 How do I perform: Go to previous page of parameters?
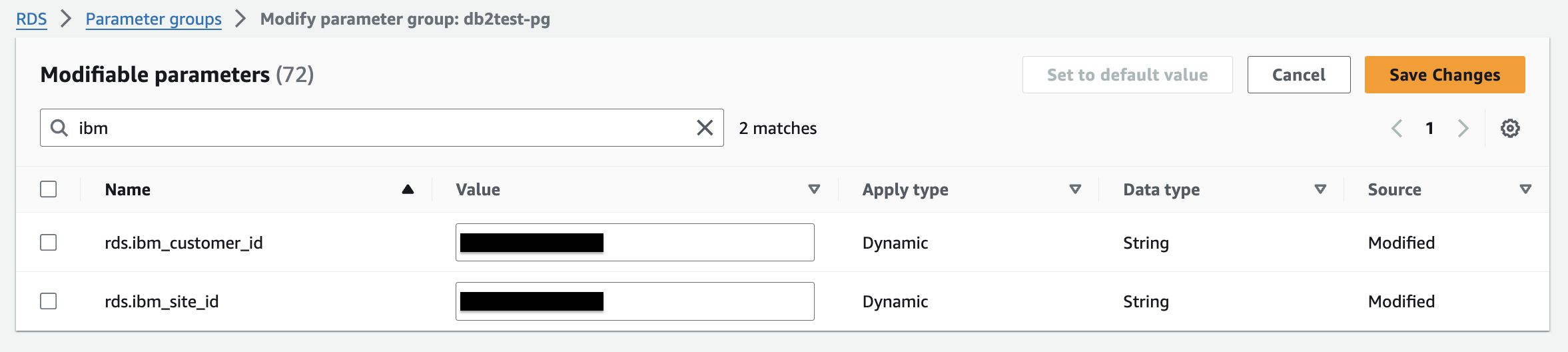click(1397, 128)
